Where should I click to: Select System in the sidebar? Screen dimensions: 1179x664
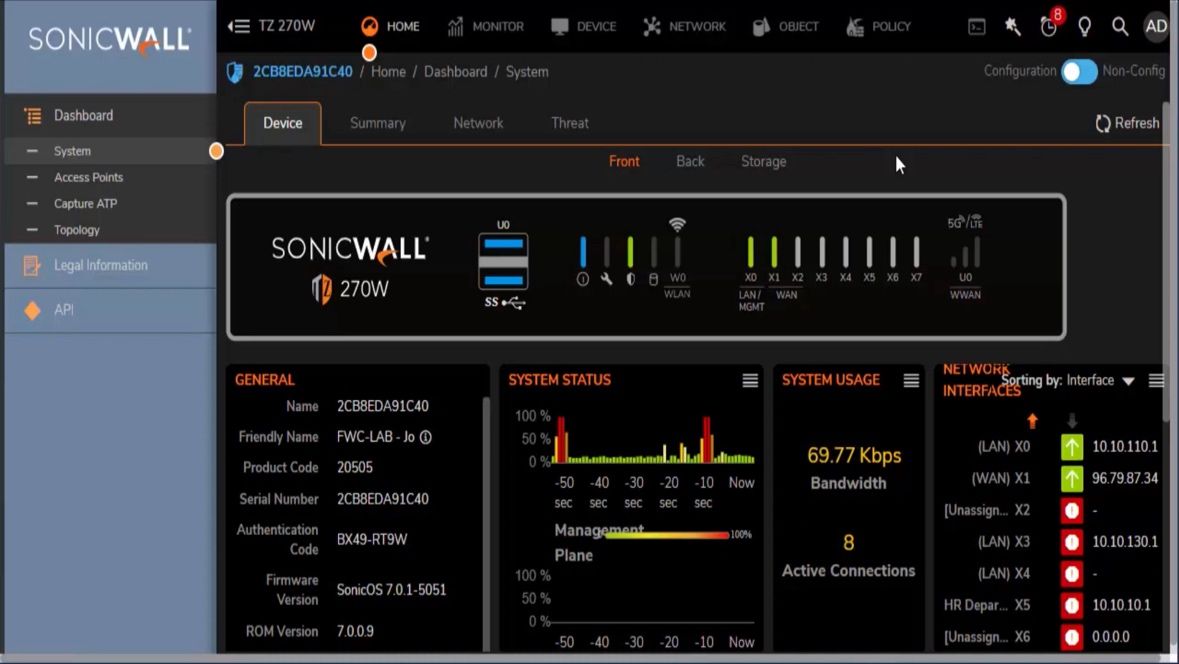(x=110, y=151)
